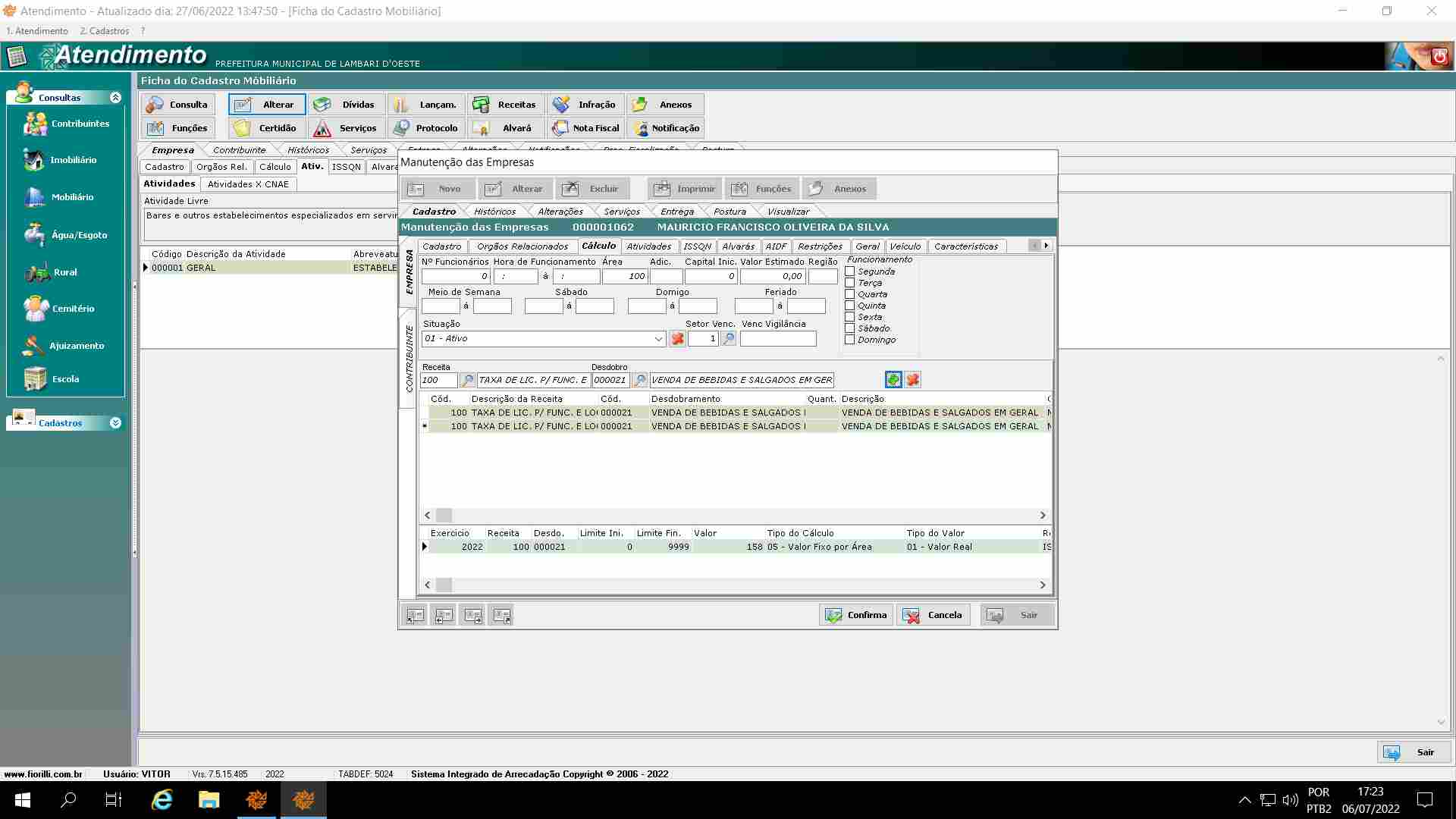Click the green add receita icon
Image resolution: width=1456 pixels, height=819 pixels.
click(x=893, y=380)
